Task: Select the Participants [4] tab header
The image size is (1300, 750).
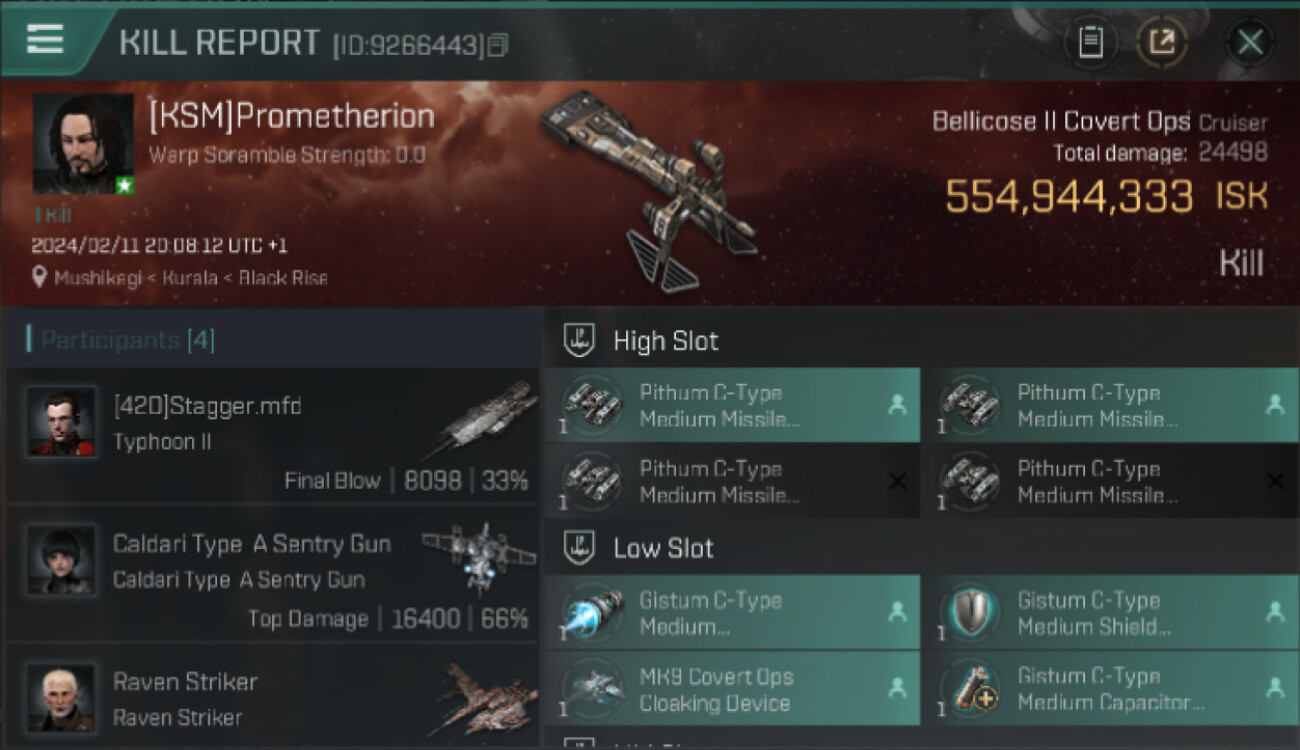Action: (x=122, y=340)
